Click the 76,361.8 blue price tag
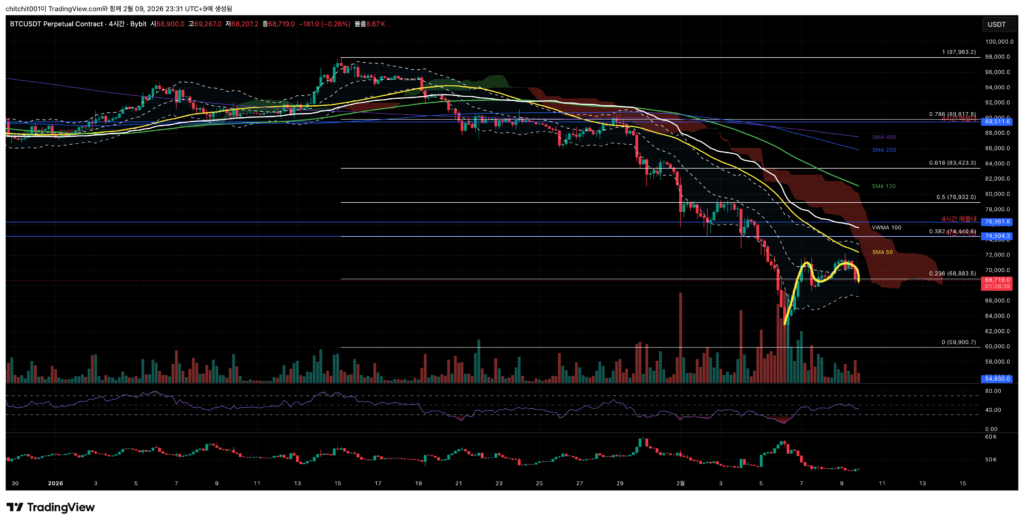Viewport: 1024px width, 524px height. click(x=997, y=222)
